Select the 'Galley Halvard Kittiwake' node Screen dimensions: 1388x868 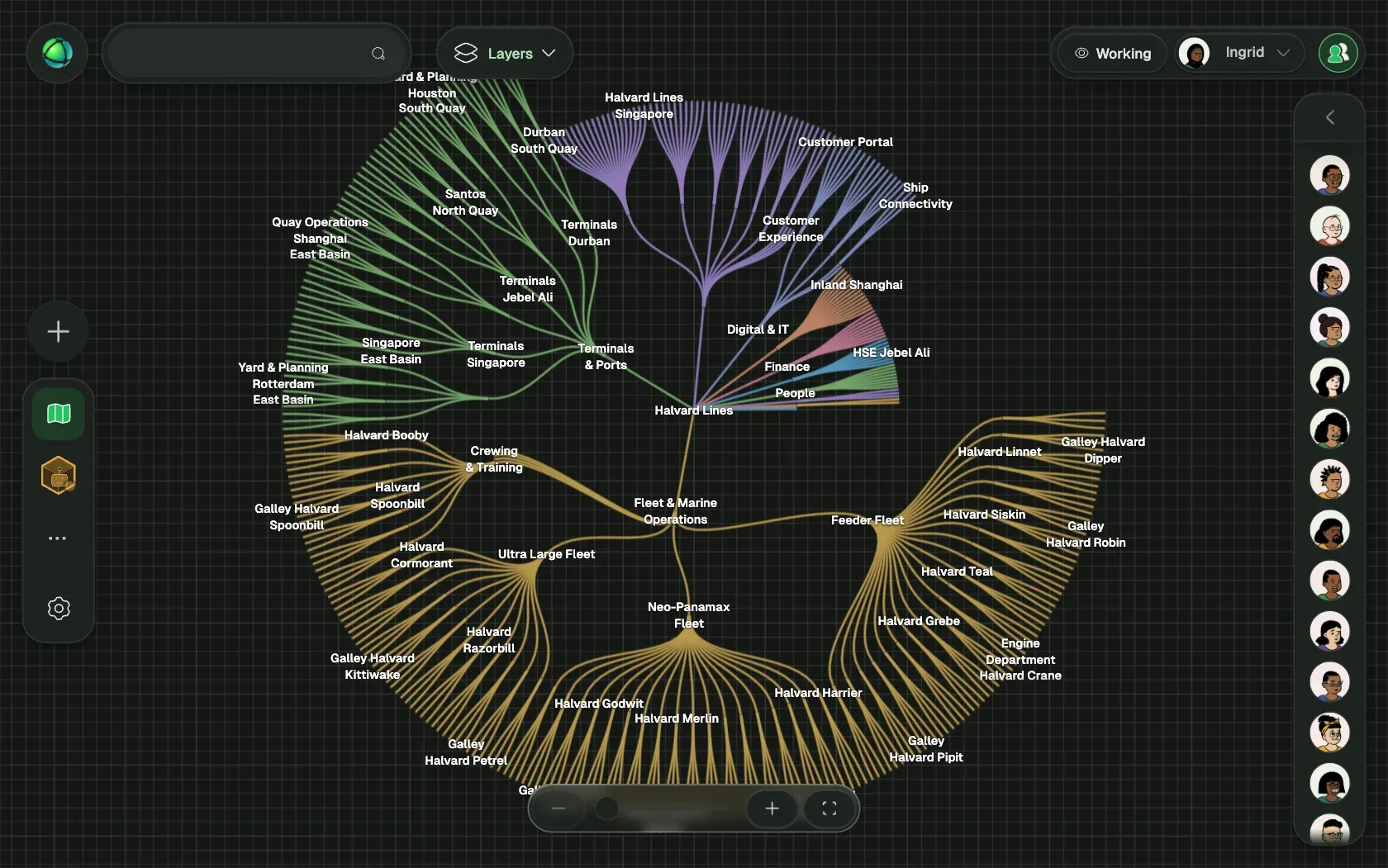[373, 666]
